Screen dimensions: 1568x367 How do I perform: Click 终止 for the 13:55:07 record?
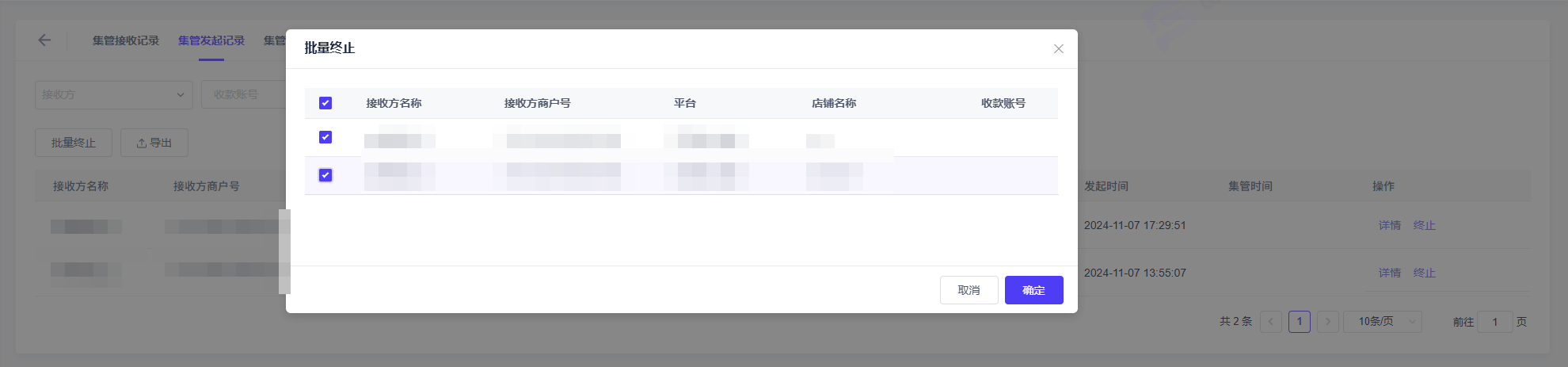coord(1424,273)
